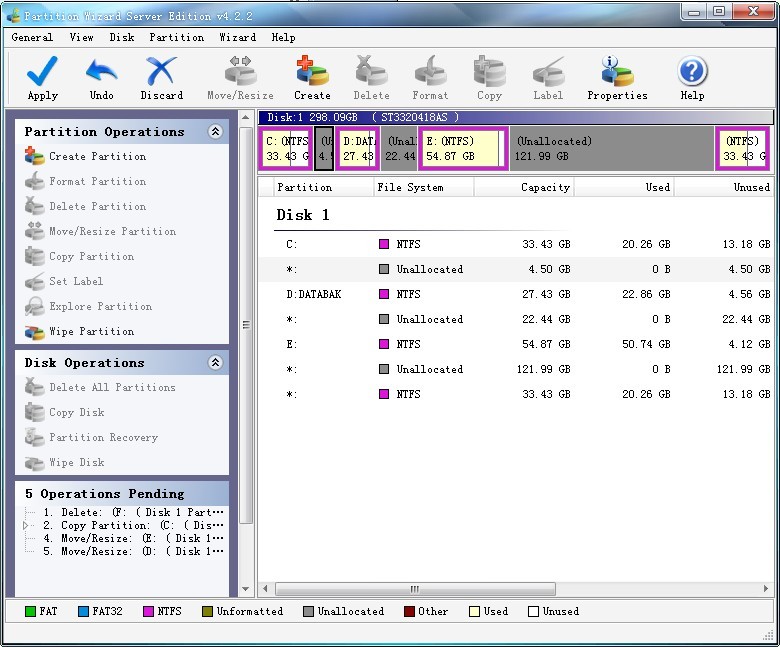The image size is (780, 647).
Task: Click the Delete Partition sidebar icon
Action: 34,206
